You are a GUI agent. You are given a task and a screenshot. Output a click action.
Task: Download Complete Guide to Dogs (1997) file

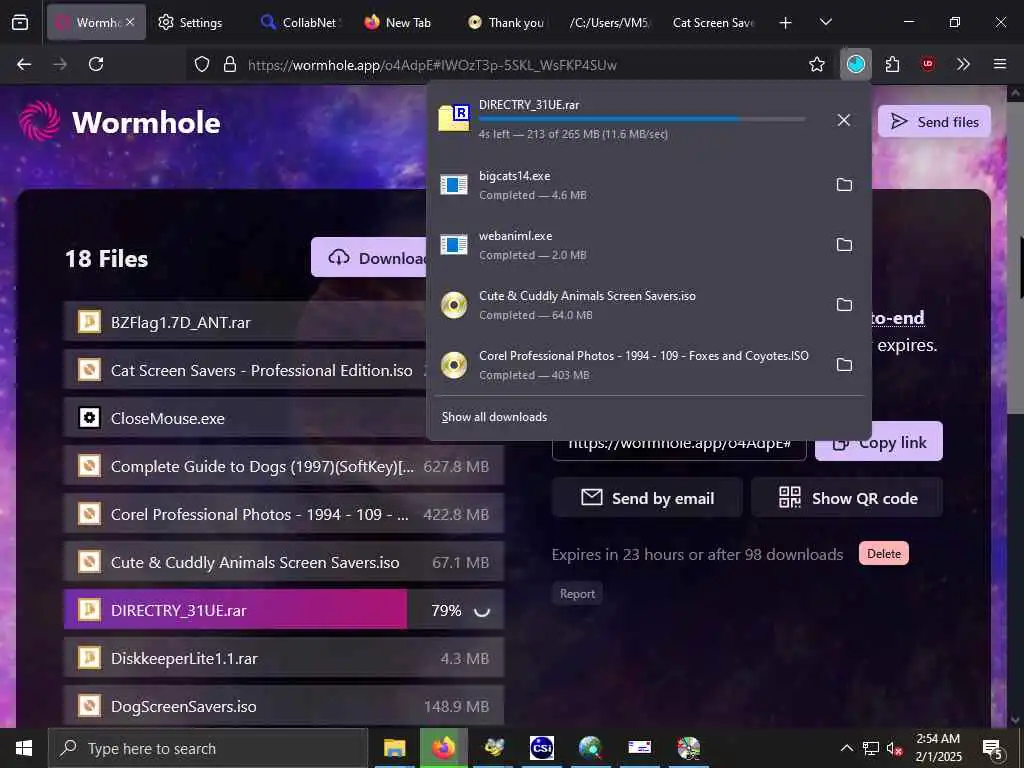[x=284, y=466]
